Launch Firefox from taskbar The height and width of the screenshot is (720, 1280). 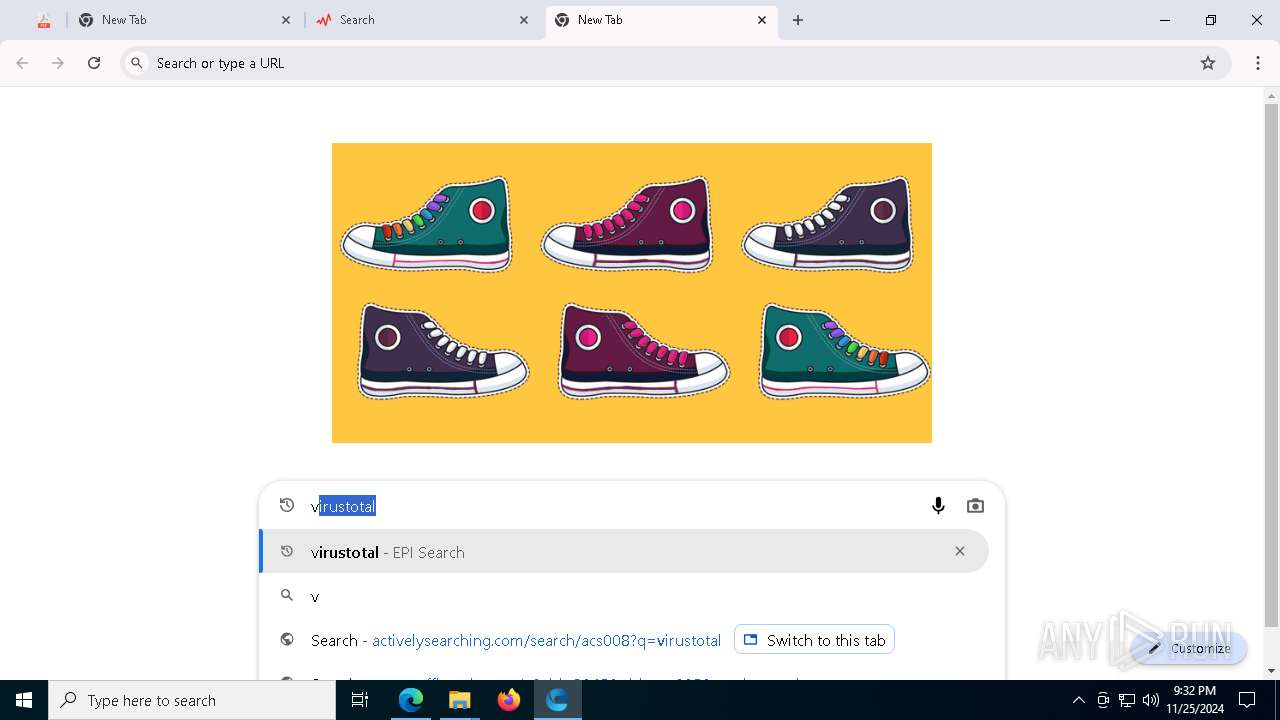coord(509,700)
